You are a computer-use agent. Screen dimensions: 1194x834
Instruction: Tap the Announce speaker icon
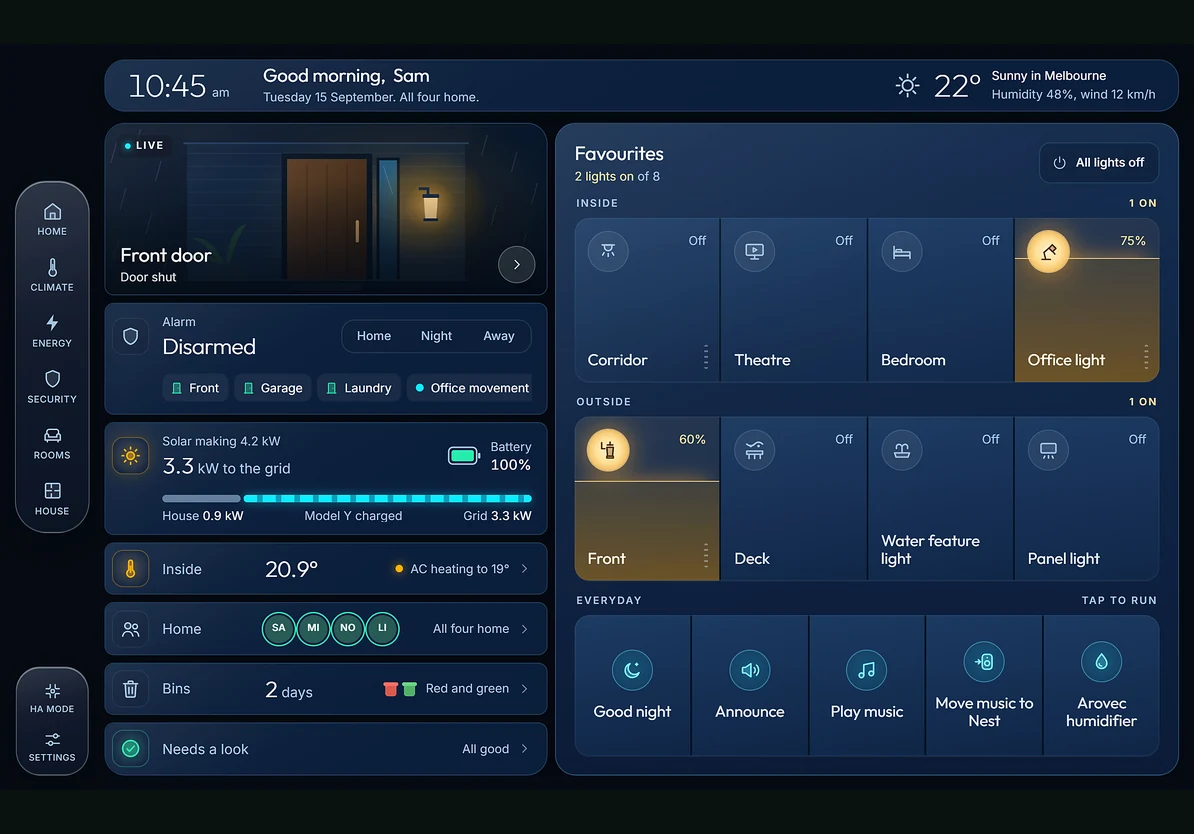coord(750,669)
